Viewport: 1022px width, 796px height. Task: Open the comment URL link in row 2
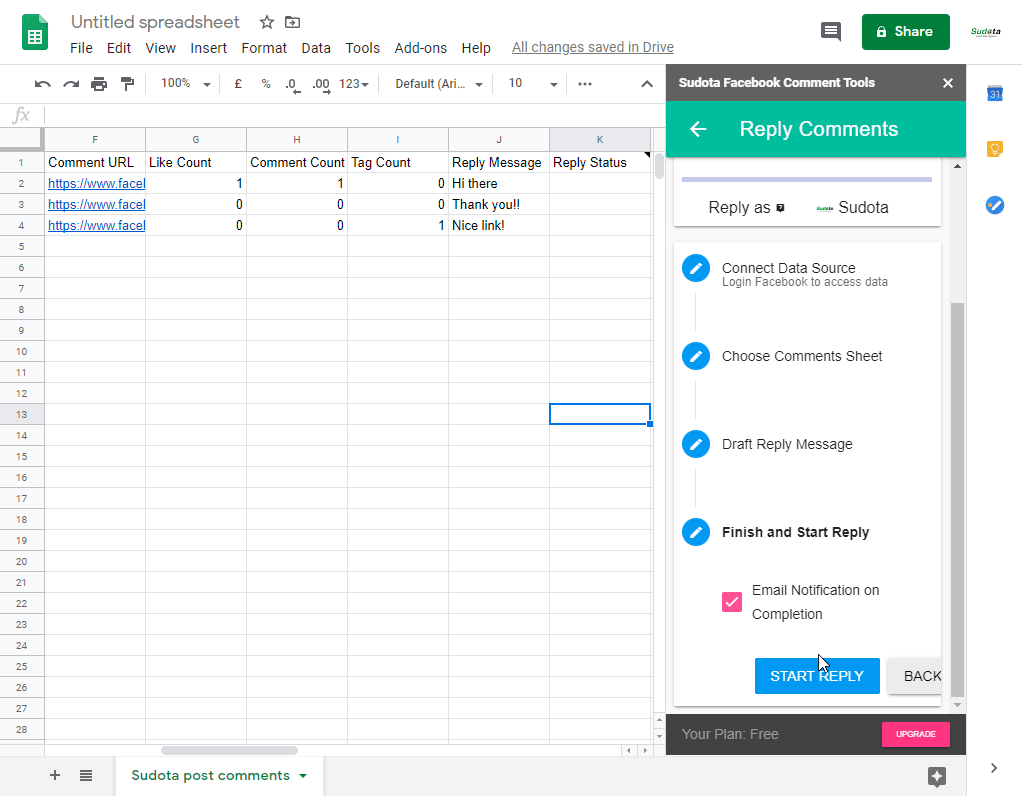[x=96, y=183]
